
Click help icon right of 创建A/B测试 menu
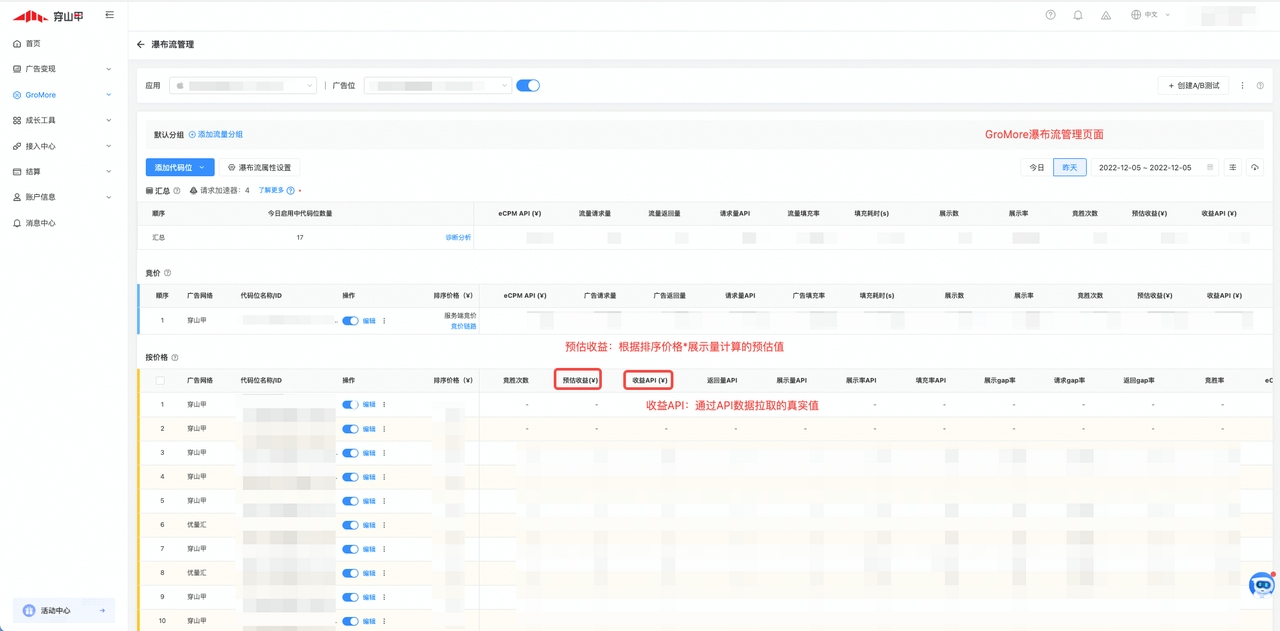[1260, 86]
